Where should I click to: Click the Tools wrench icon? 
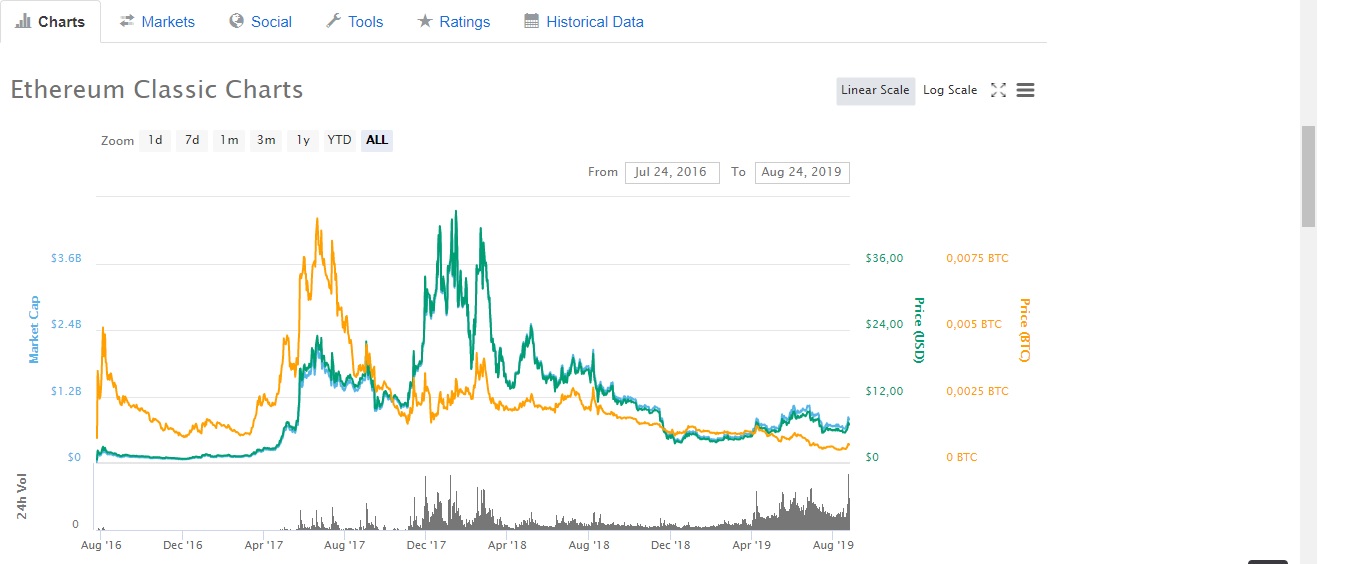tap(334, 21)
